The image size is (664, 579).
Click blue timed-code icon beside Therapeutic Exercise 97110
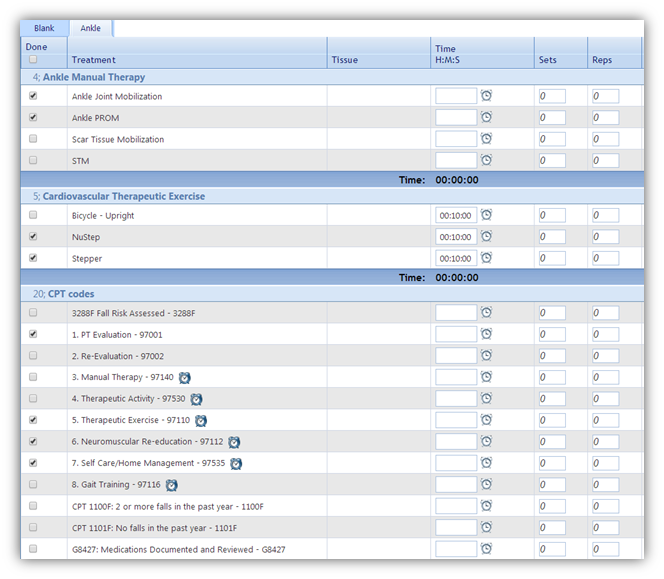[x=201, y=421]
